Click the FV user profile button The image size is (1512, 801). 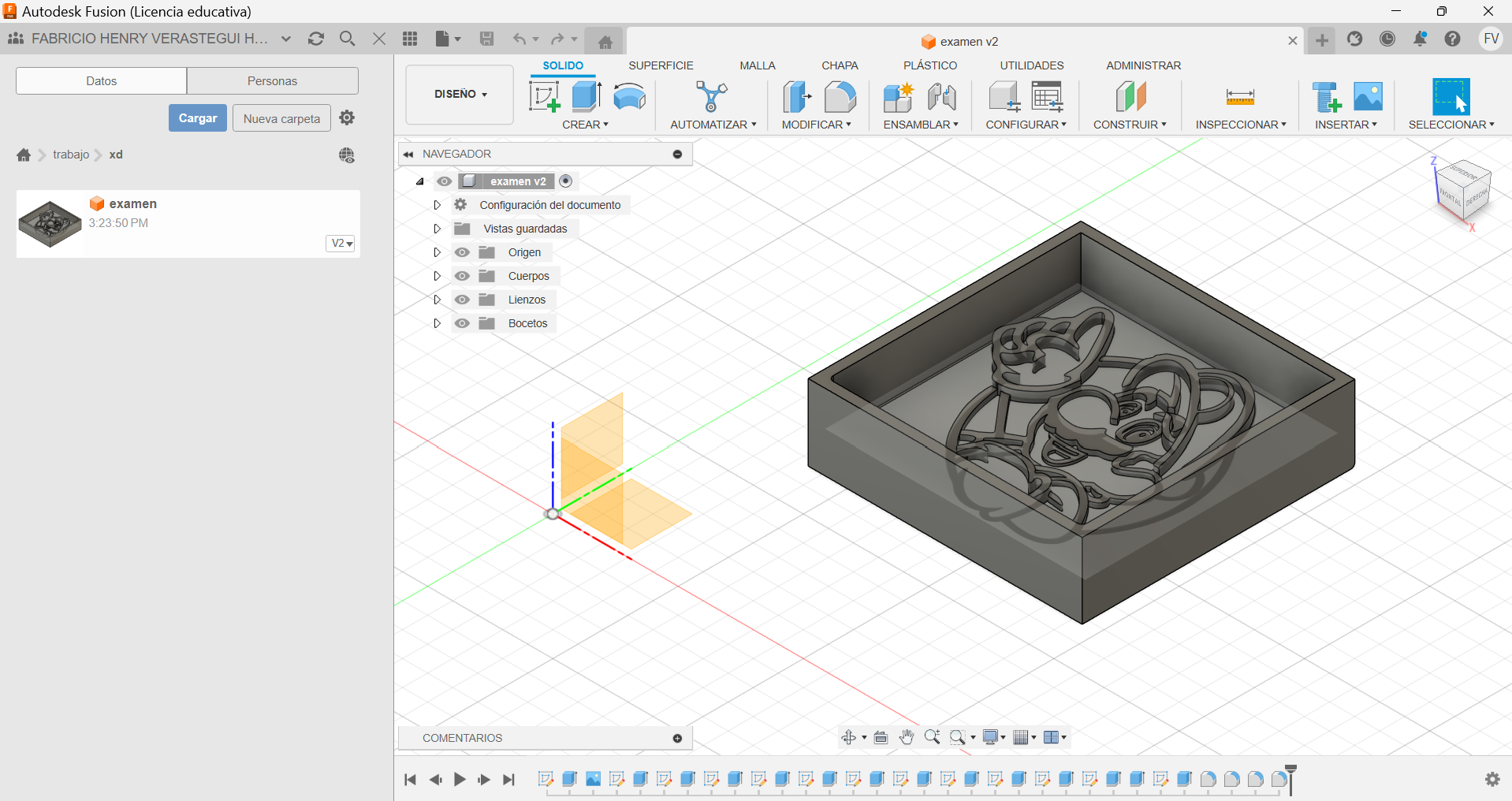click(1491, 39)
